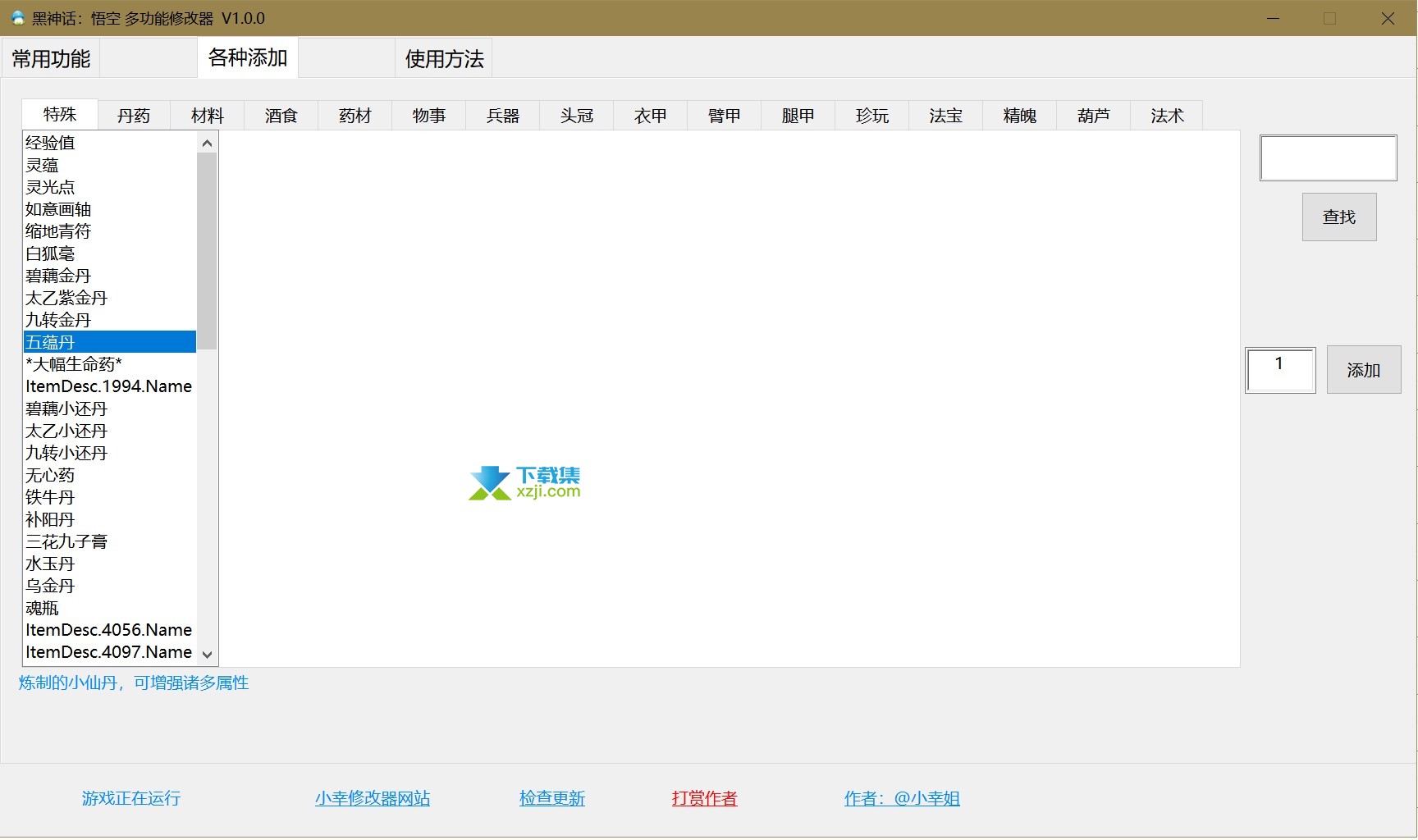Select 九转小还丹 in the item list
This screenshot has height=840, width=1418.
110,453
